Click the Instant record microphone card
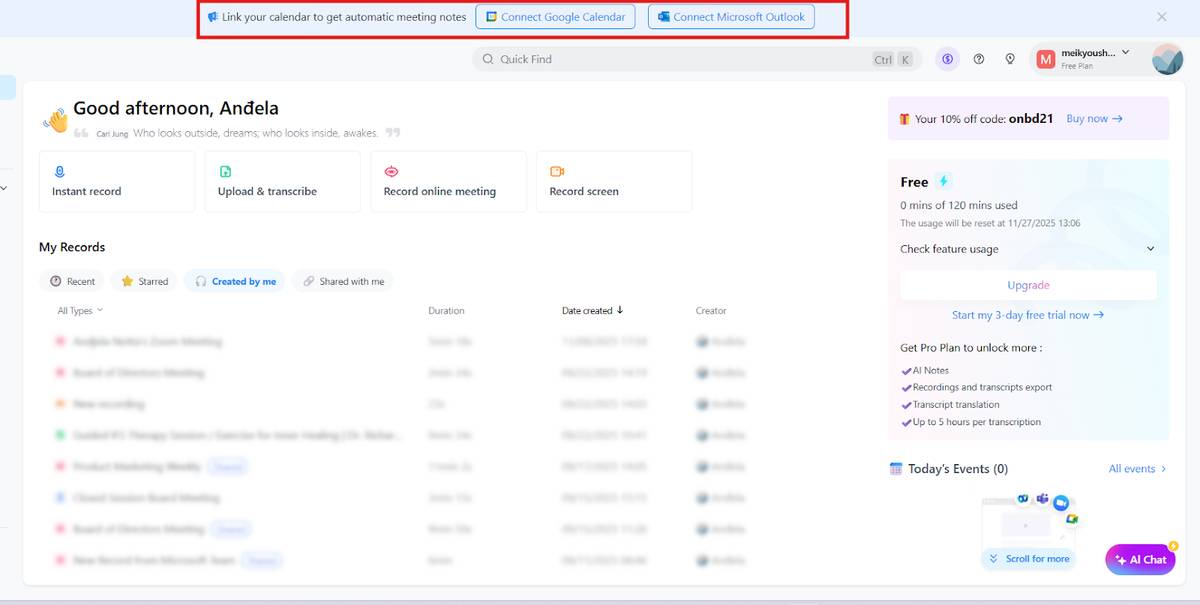Screen dimensions: 1200x605 point(116,181)
